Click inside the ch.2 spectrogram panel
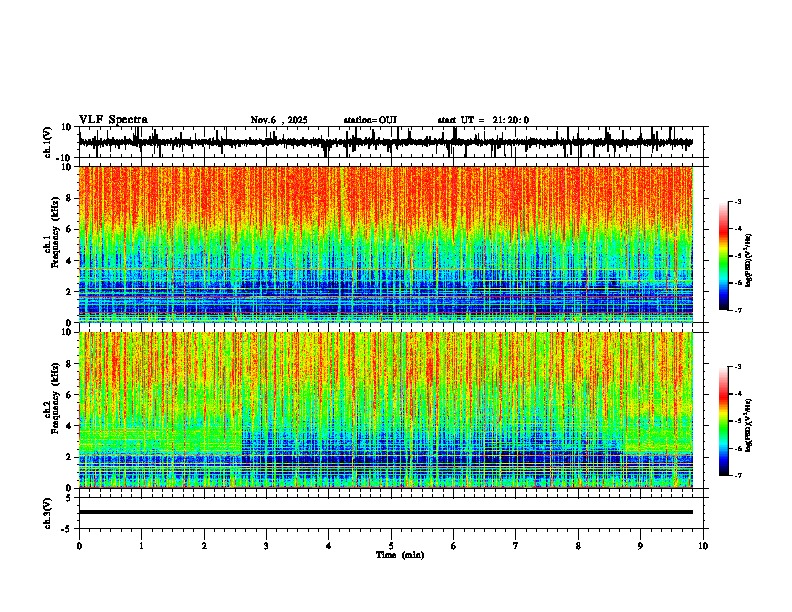 pos(386,410)
